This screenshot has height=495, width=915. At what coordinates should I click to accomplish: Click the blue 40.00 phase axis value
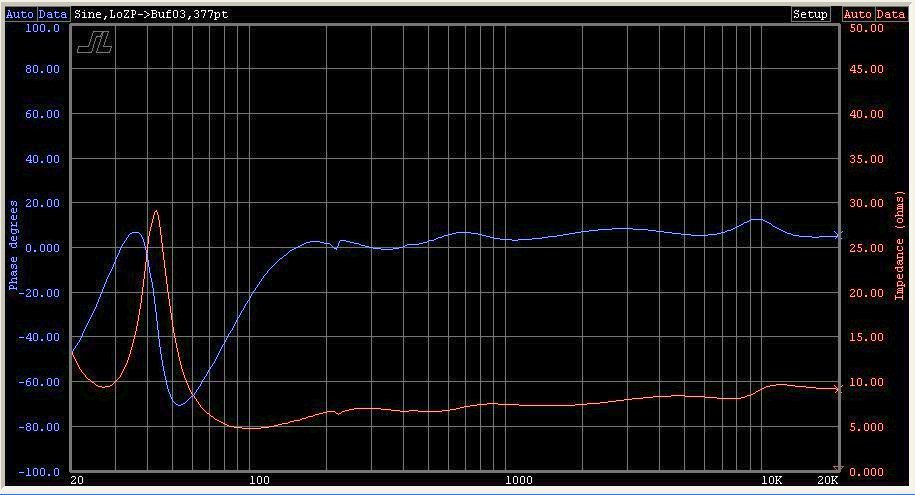[43, 159]
